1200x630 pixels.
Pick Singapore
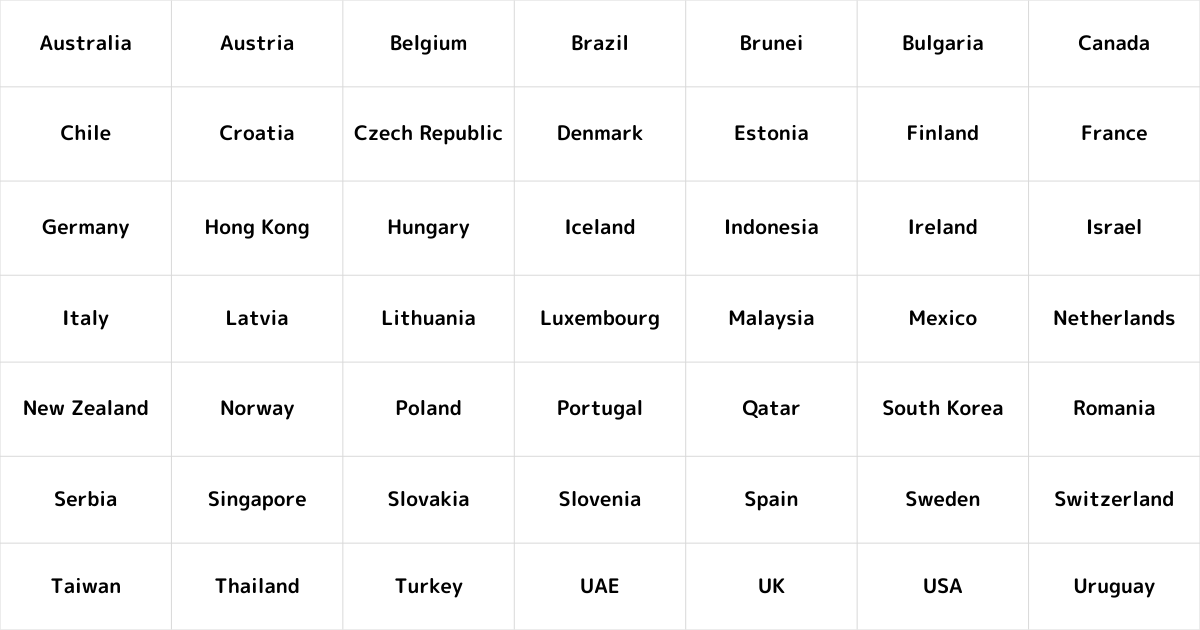[257, 499]
